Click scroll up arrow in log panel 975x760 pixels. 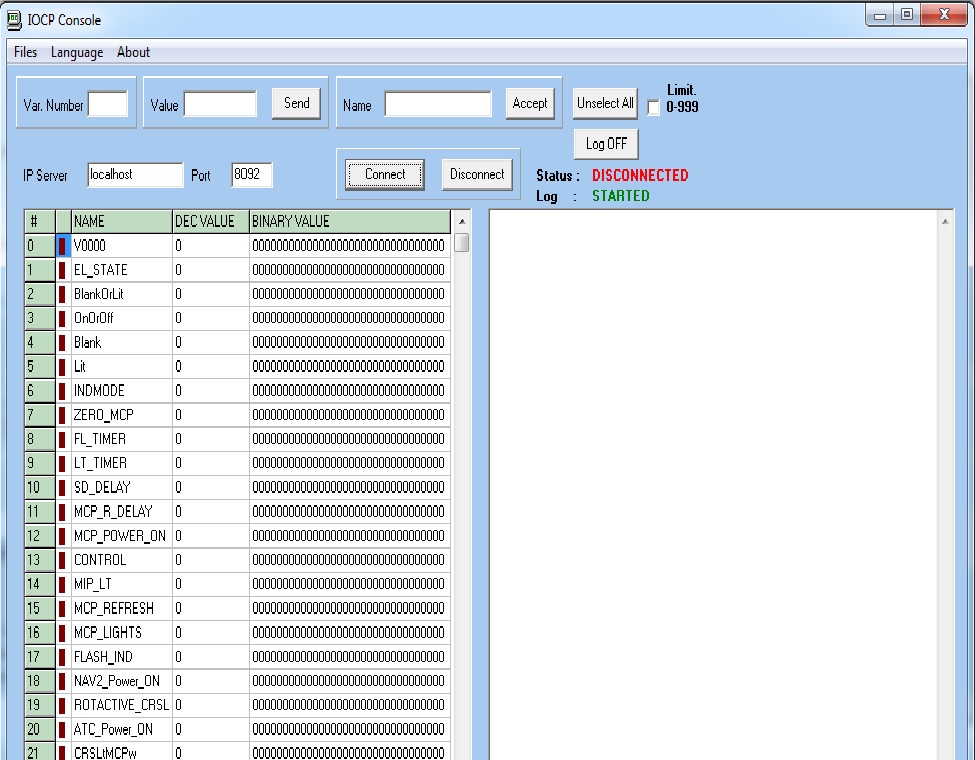coord(946,221)
